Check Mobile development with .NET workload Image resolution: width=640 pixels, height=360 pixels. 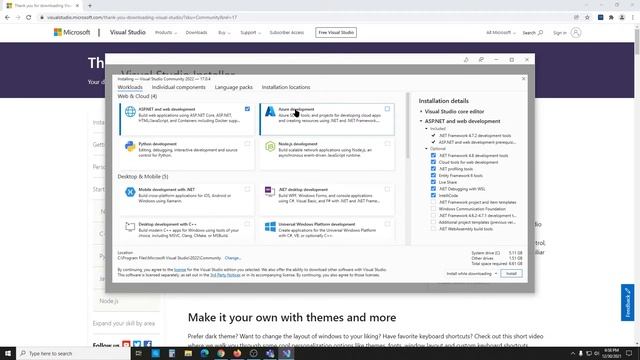pyautogui.click(x=247, y=189)
